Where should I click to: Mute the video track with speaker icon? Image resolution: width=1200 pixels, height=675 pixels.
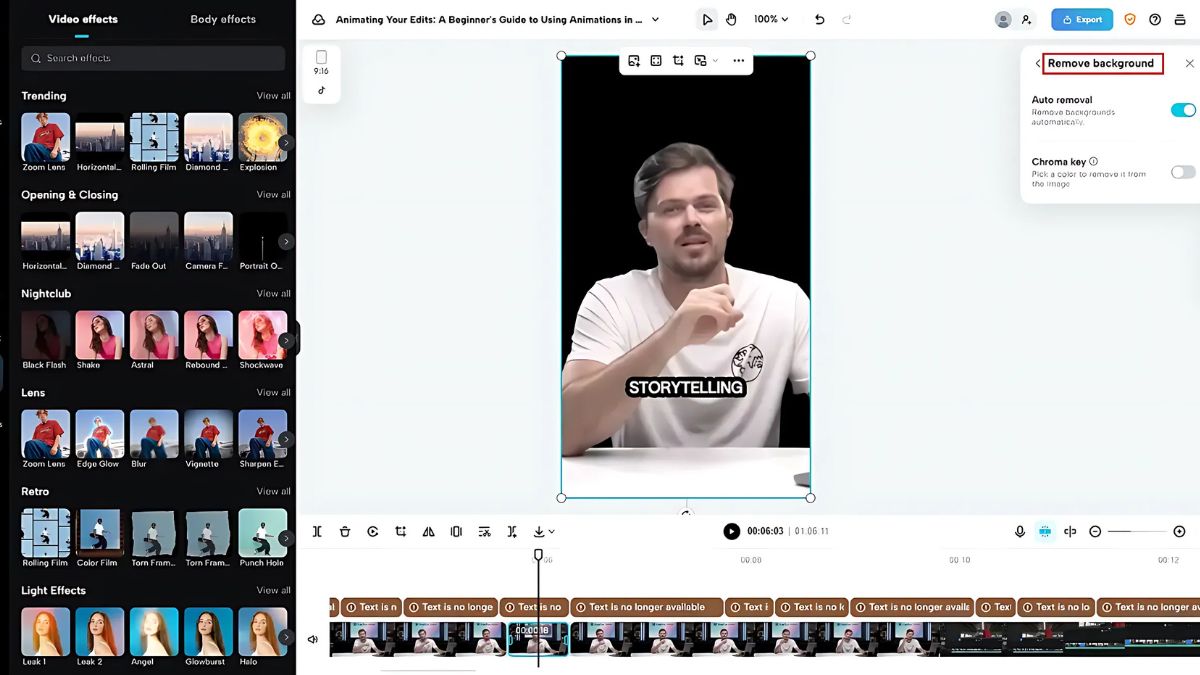tap(313, 639)
